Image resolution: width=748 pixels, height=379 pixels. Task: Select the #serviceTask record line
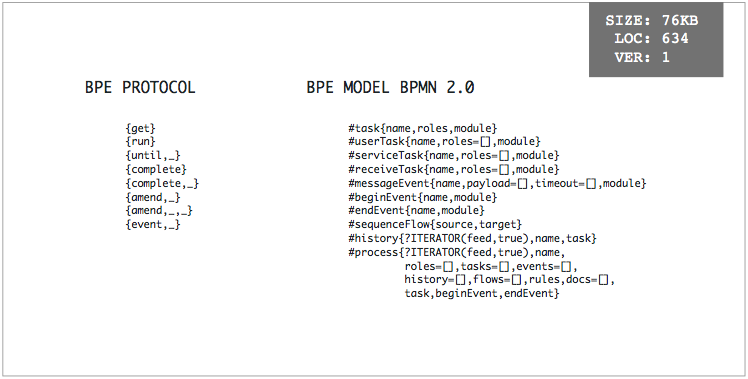[454, 156]
